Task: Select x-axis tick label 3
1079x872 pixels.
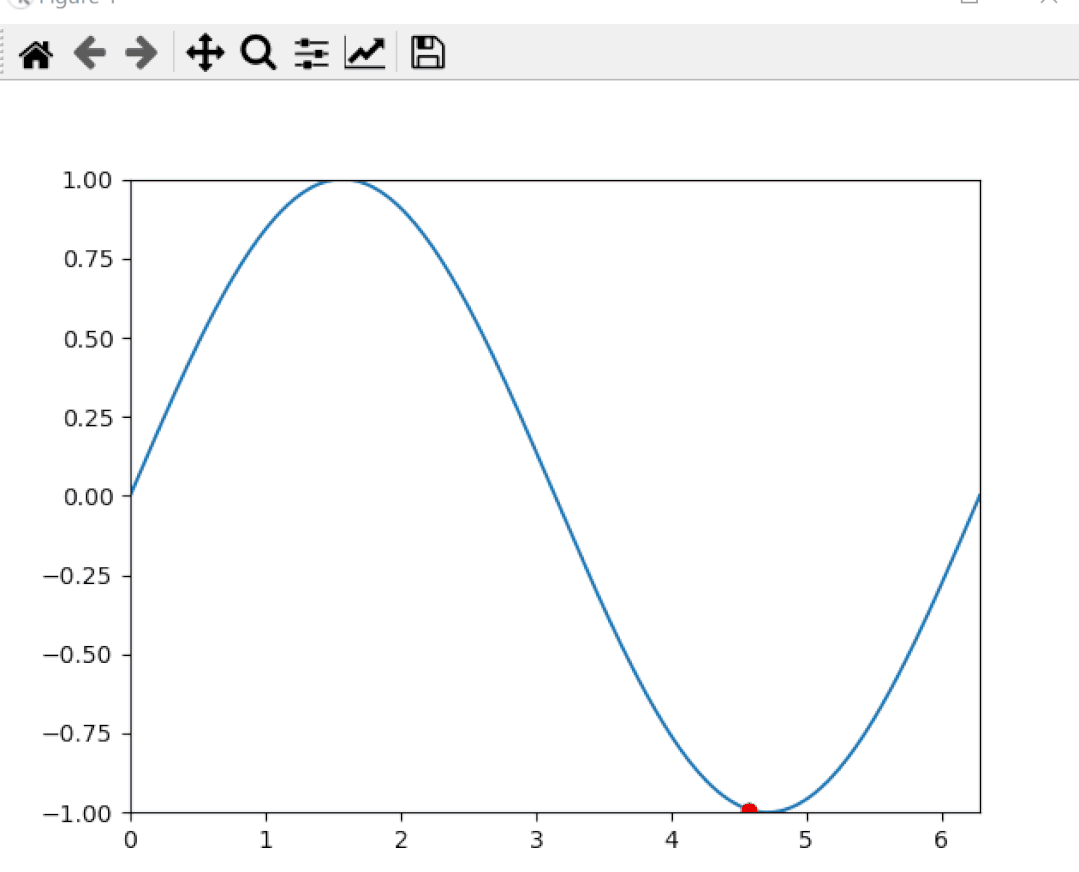Action: coord(537,839)
